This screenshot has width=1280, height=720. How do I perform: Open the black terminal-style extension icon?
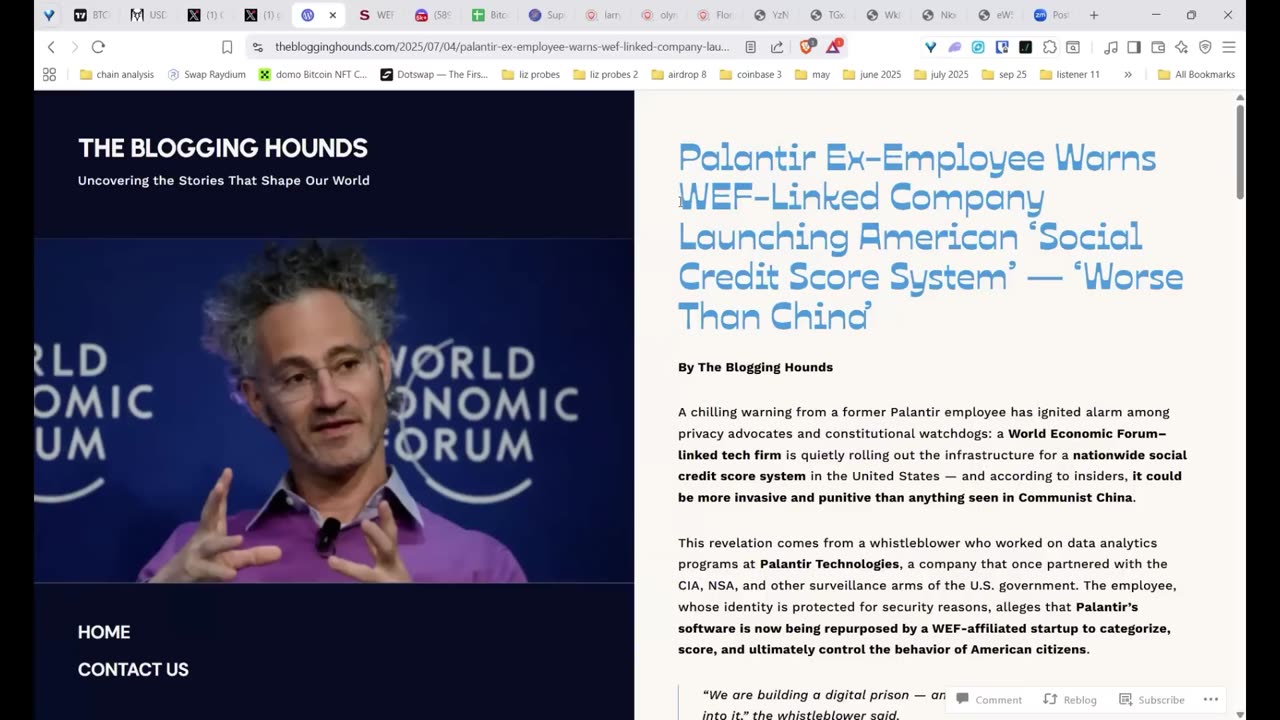[x=1025, y=47]
